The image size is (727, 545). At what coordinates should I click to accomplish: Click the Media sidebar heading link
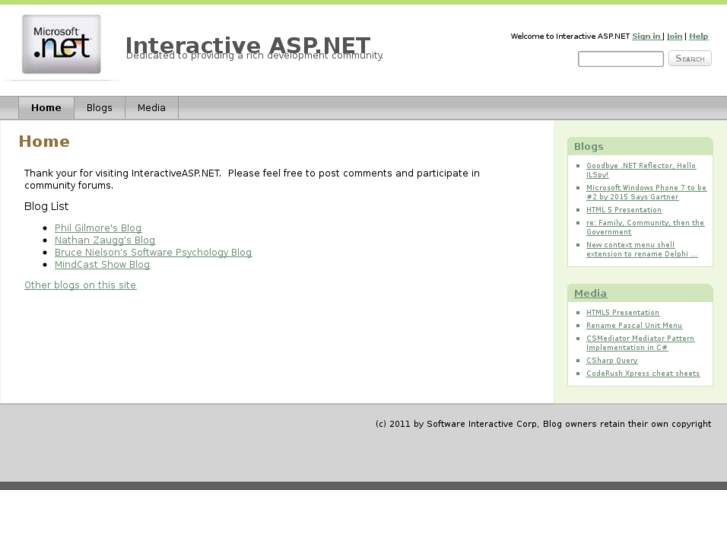tap(590, 293)
